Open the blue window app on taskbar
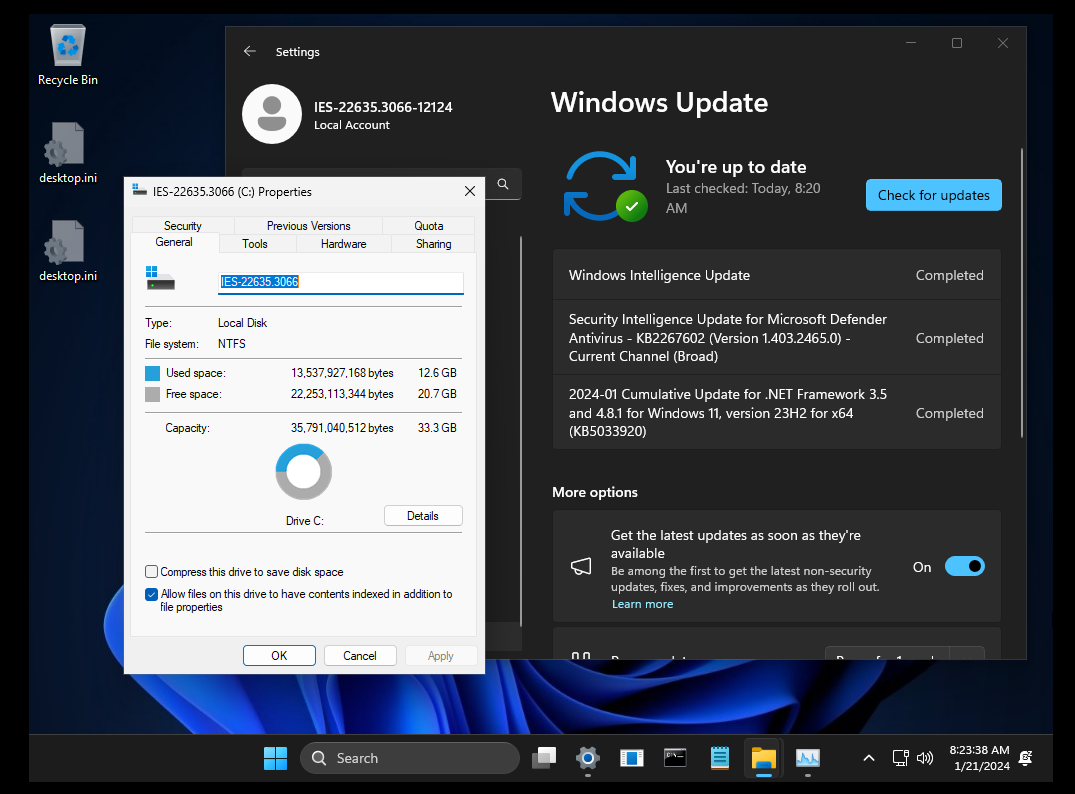 (631, 758)
